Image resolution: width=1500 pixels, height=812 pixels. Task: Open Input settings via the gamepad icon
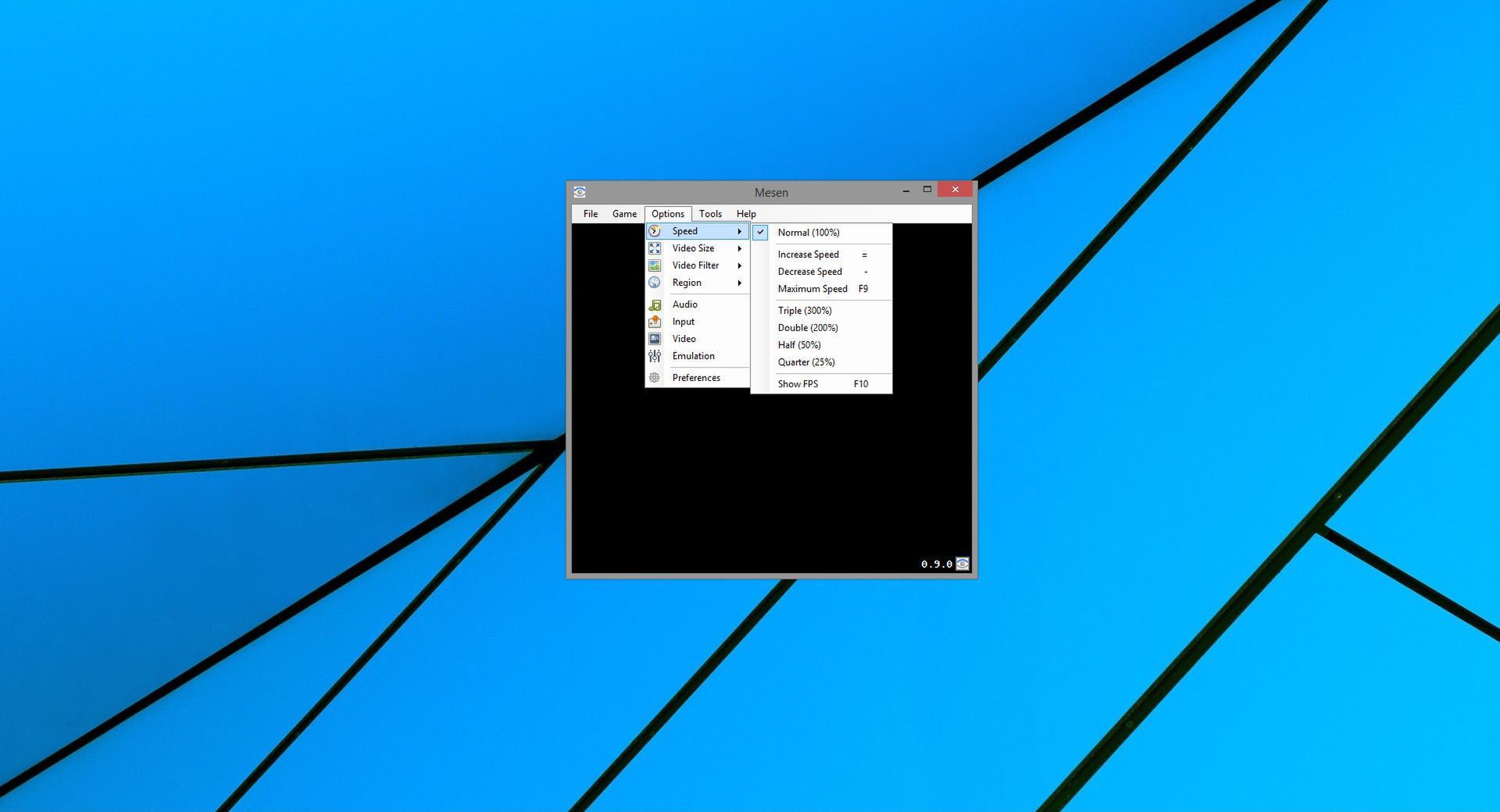(x=655, y=322)
